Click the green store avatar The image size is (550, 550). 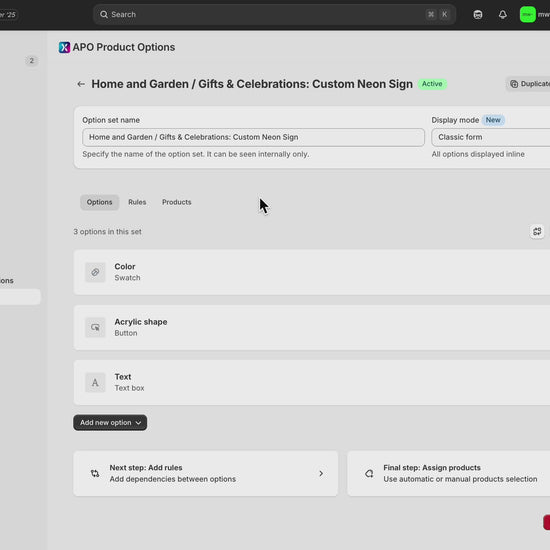tap(528, 14)
